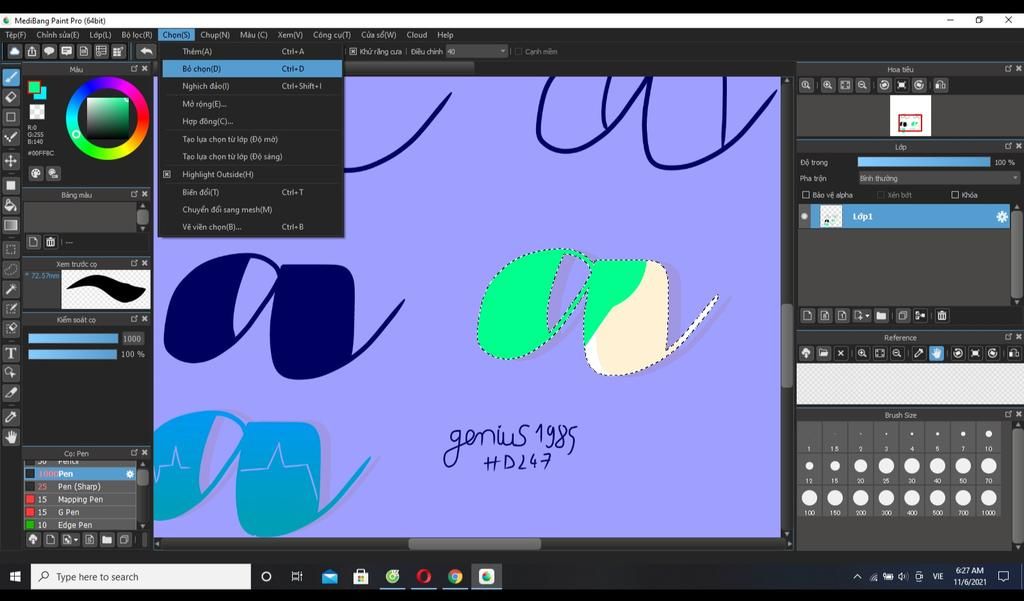Open the Xem(V) menu

pos(290,35)
